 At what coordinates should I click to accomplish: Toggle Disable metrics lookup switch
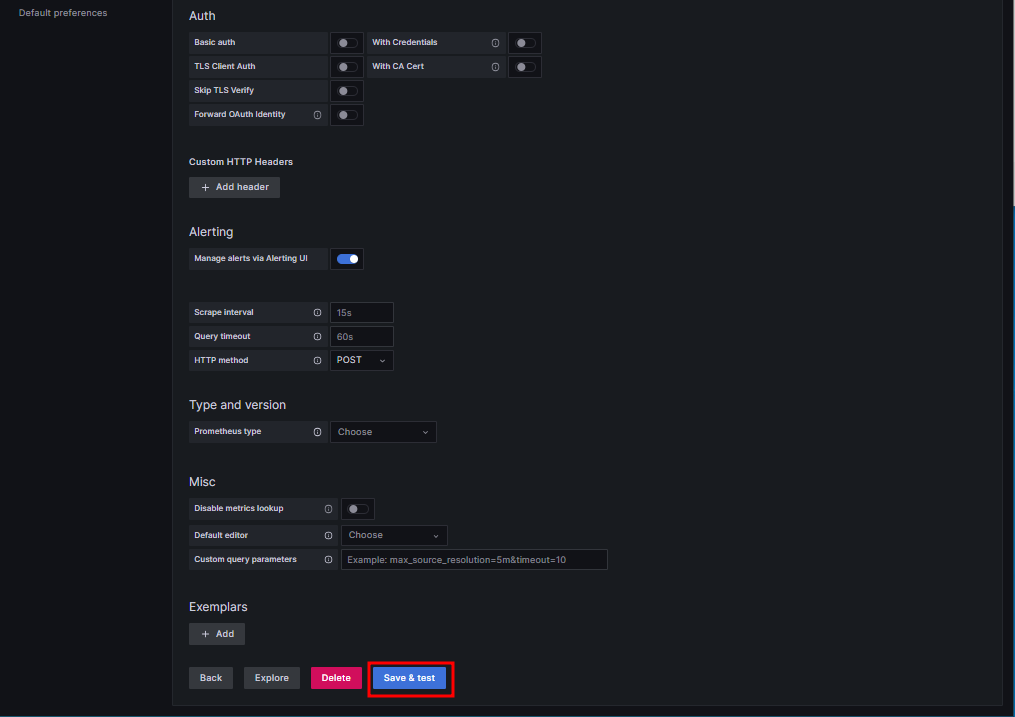358,509
